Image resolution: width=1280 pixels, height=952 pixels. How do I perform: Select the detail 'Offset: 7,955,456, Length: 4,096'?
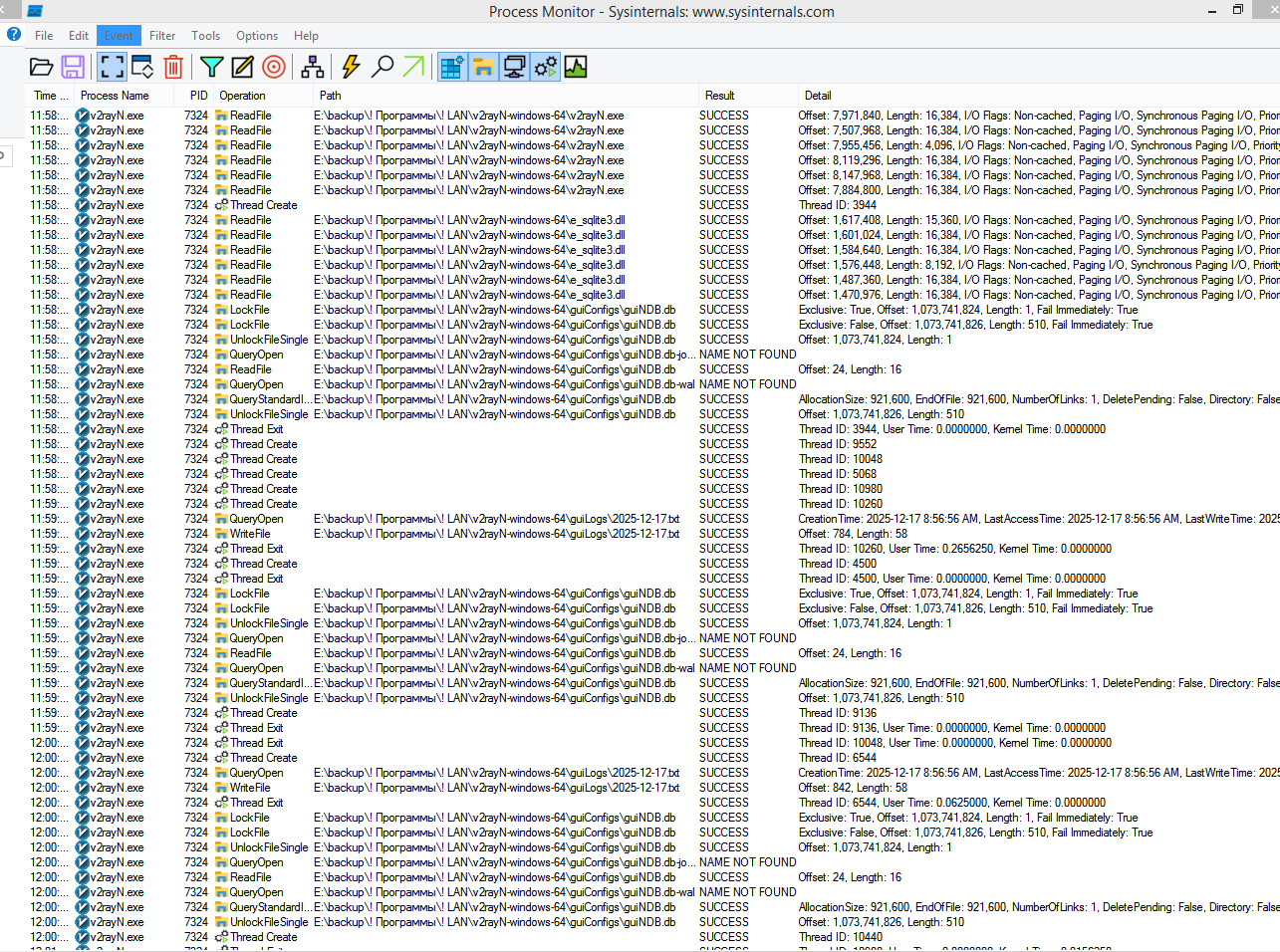1039,145
